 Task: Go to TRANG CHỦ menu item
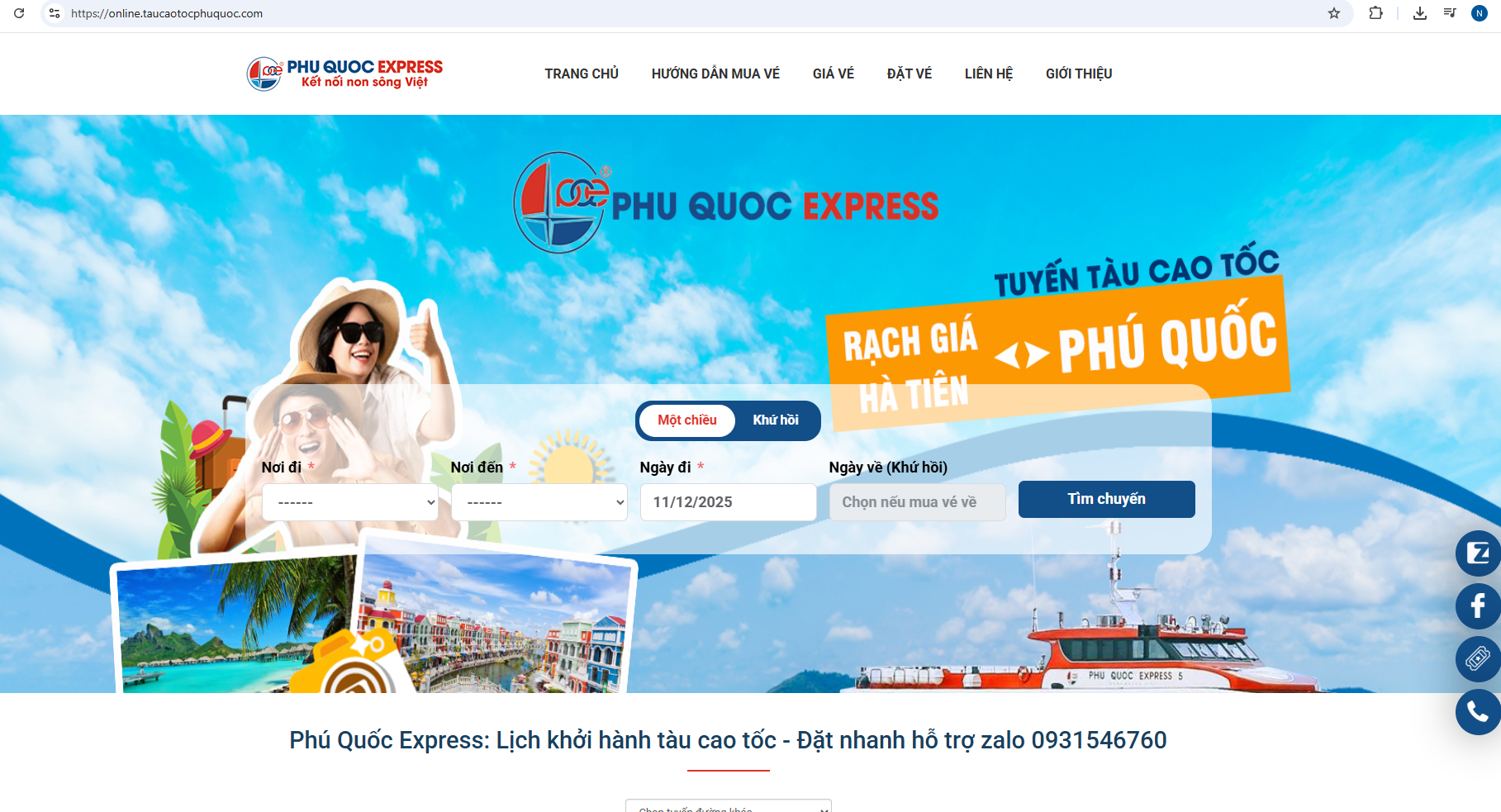pos(582,74)
